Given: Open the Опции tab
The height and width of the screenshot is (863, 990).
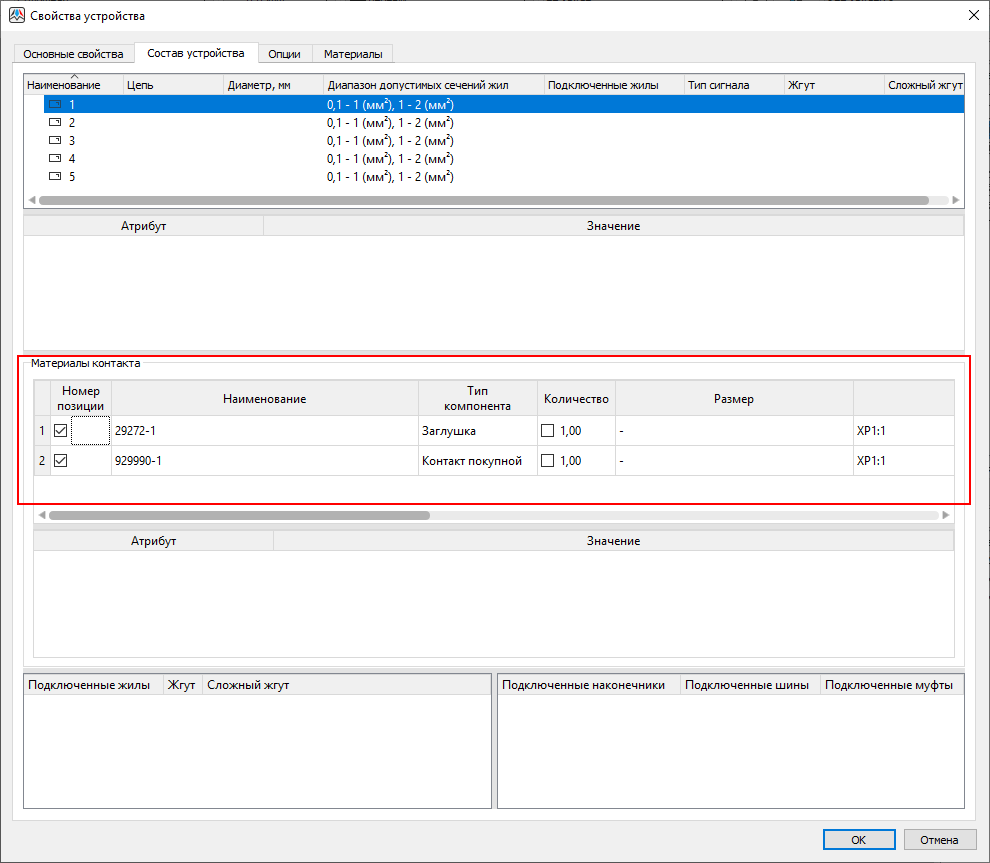Looking at the screenshot, I should coord(284,53).
